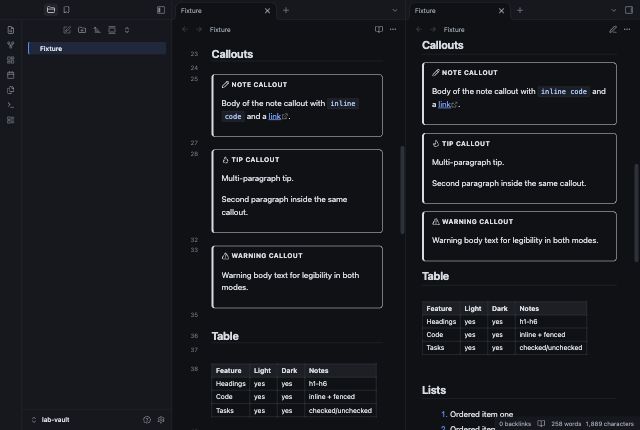Viewport: 640px width, 430px height.
Task: Click 'Notes' column header in left table
Action: (340, 370)
